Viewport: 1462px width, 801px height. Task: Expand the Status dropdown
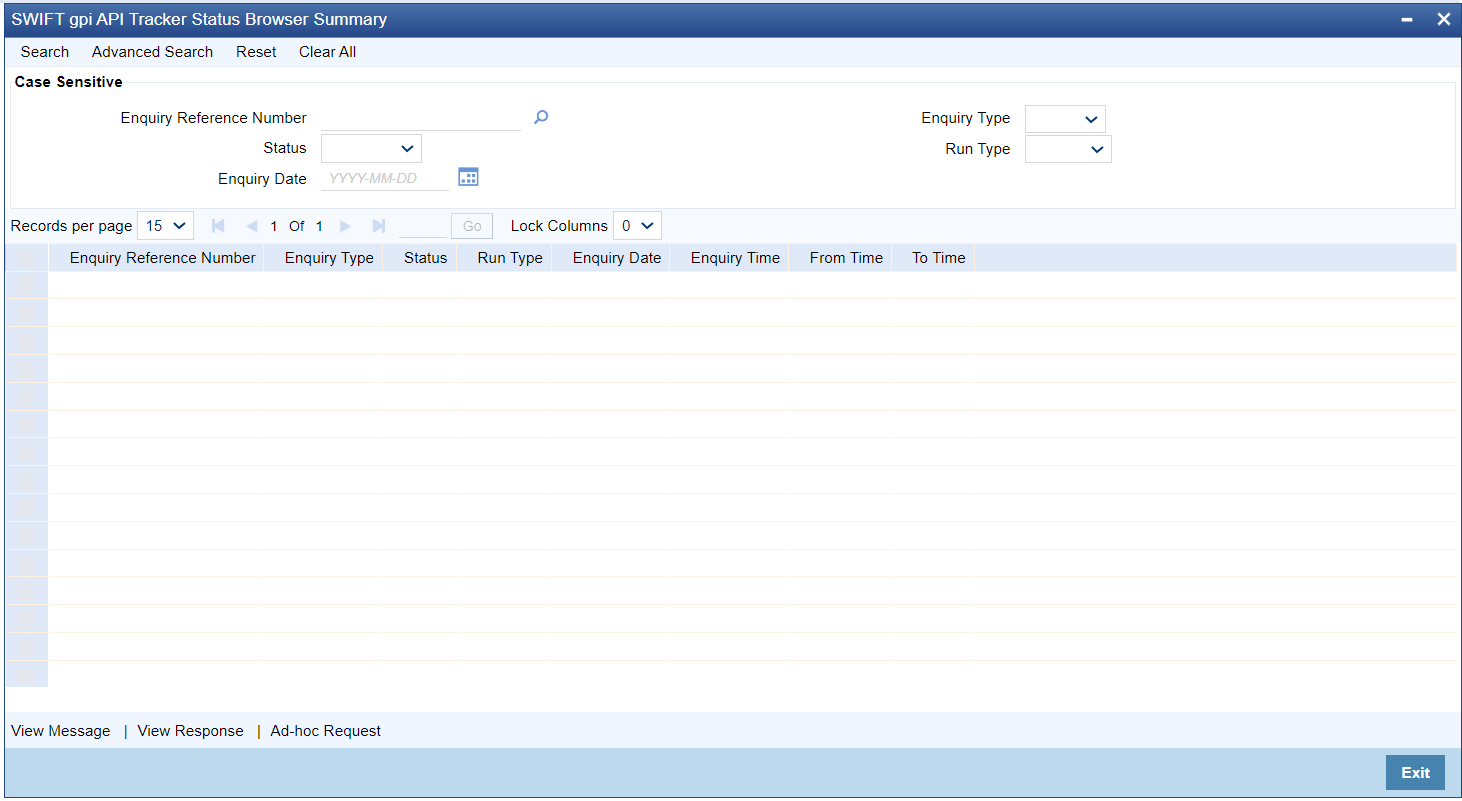[371, 148]
